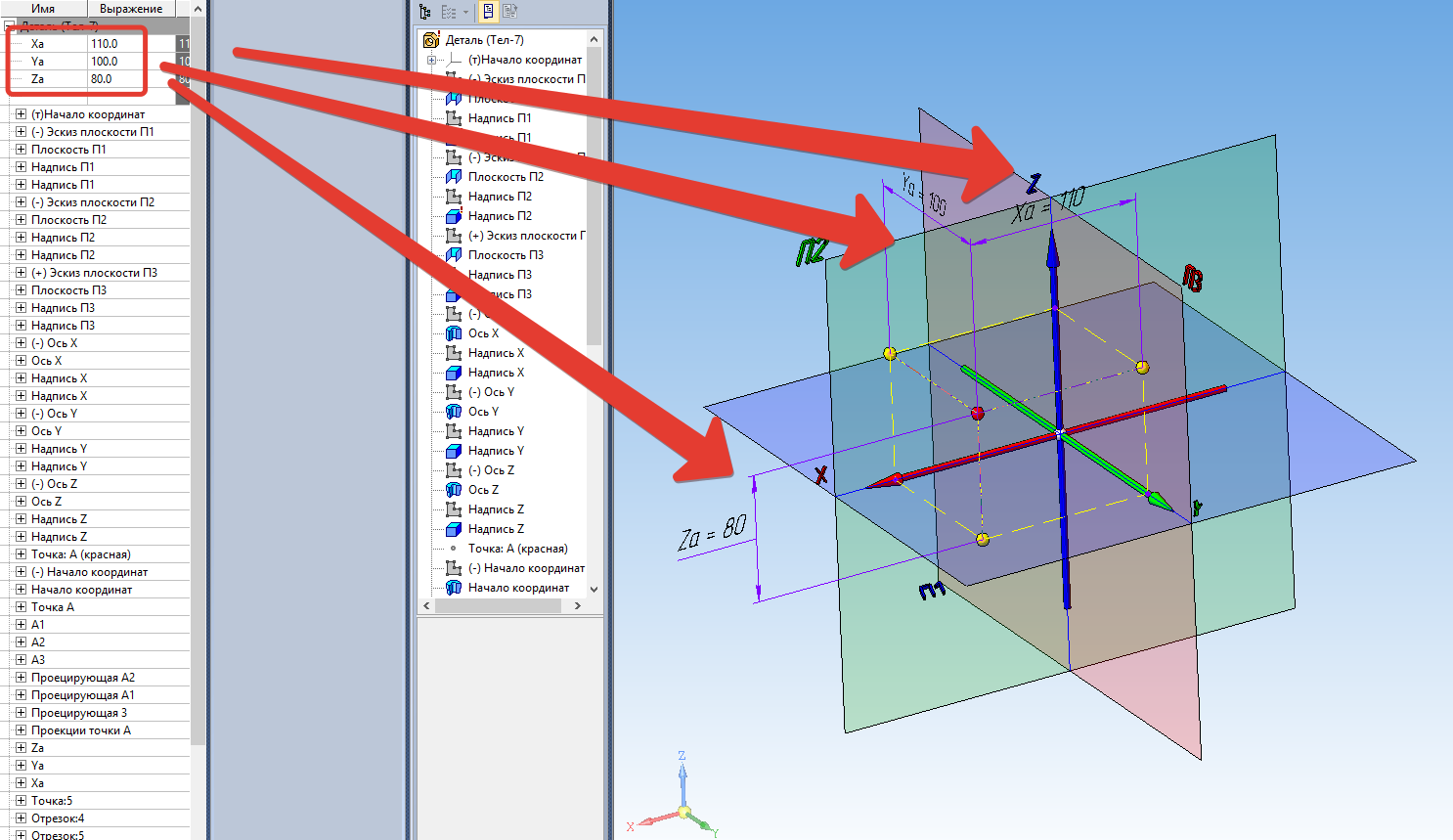
Task: Click the Имя column header
Action: [x=43, y=8]
